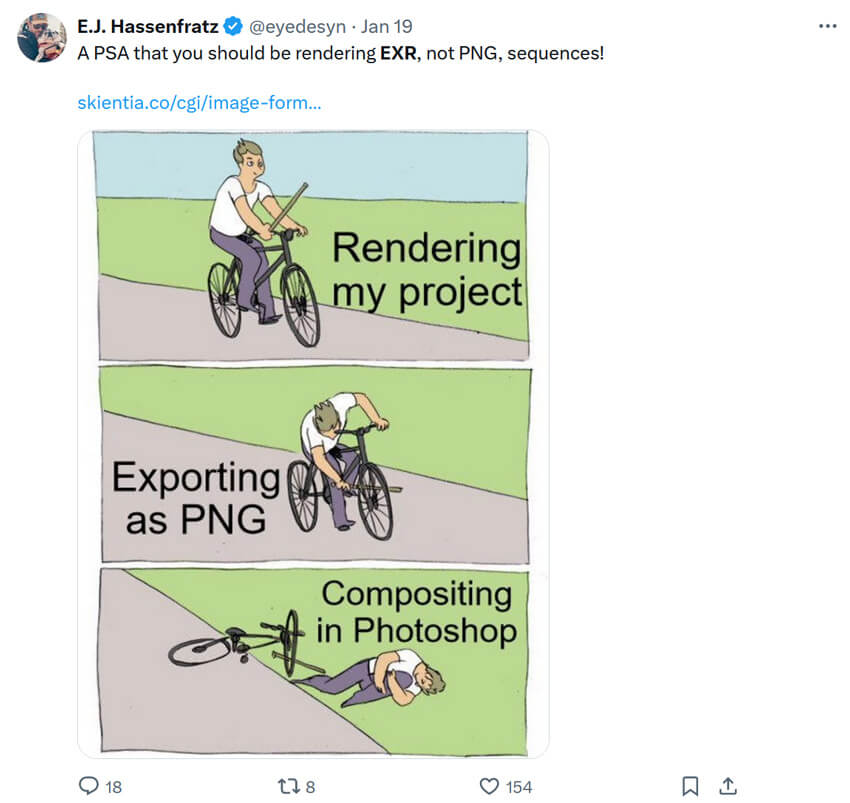View the 8 retweets count
Viewport: 850px width, 803px height.
coord(310,787)
